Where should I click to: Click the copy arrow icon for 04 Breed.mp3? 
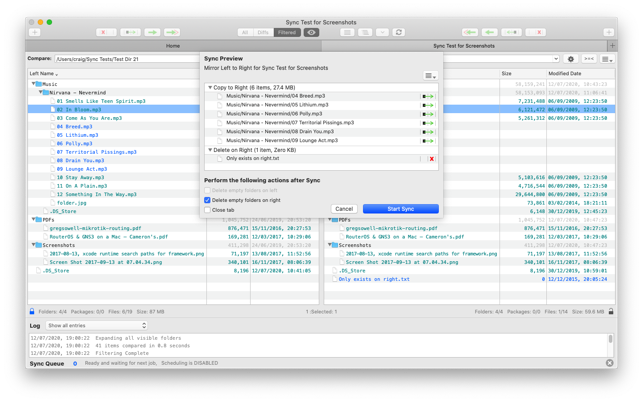tap(428, 96)
